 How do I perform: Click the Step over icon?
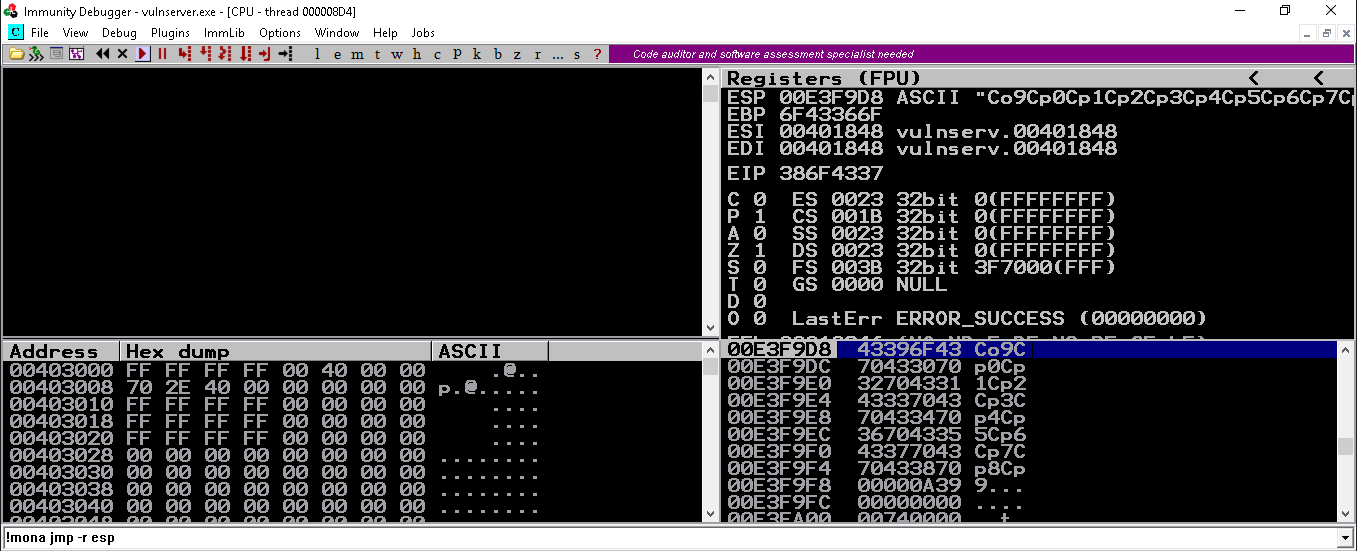coord(205,54)
